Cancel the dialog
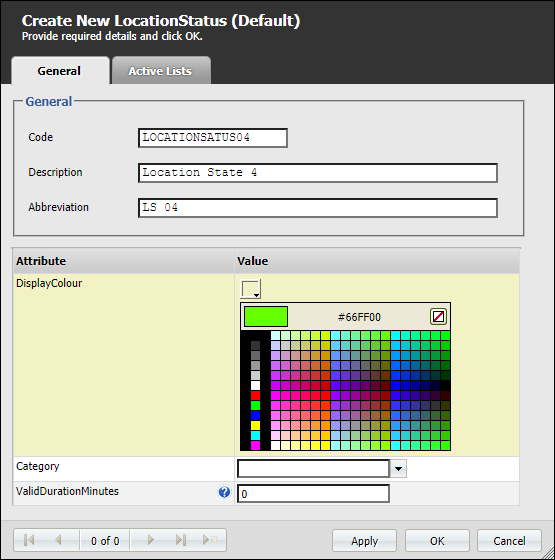This screenshot has height=560, width=555. coord(509,541)
